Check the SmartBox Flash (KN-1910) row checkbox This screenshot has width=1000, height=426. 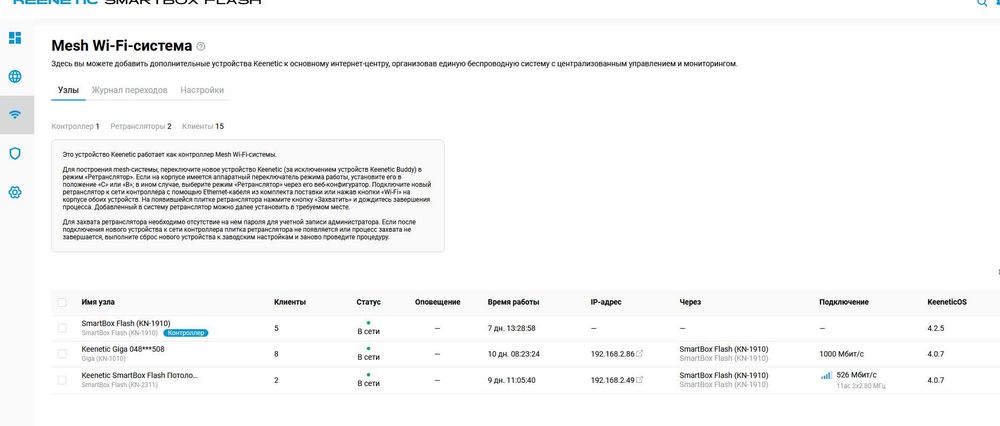(62, 328)
